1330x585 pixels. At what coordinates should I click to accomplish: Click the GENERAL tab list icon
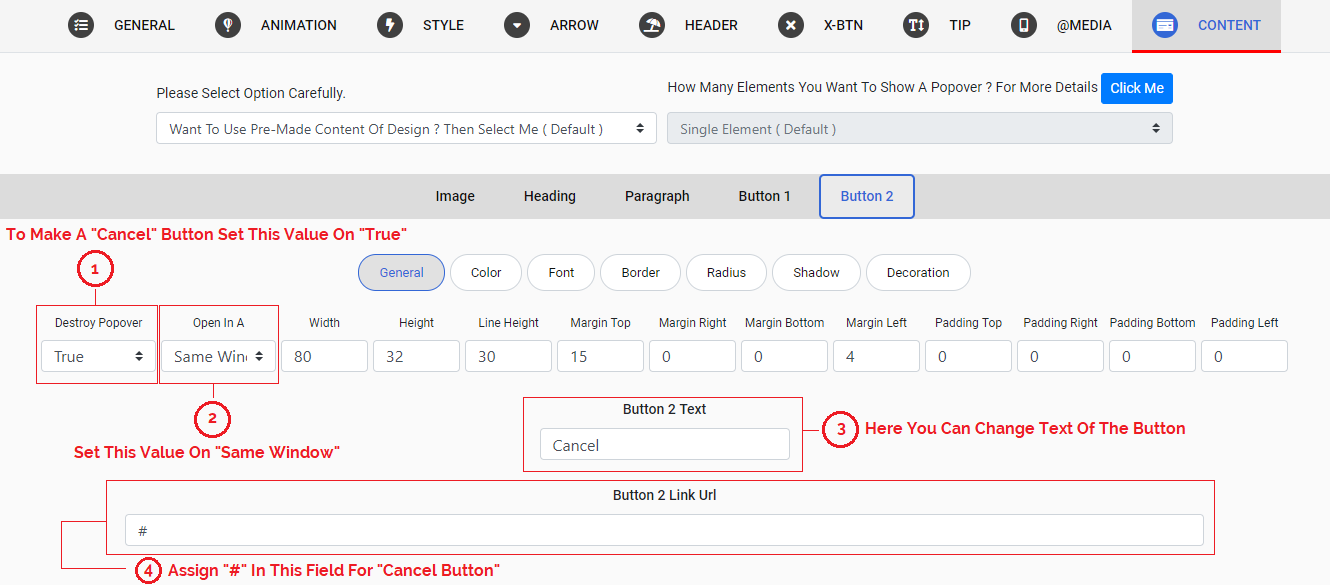[x=81, y=25]
